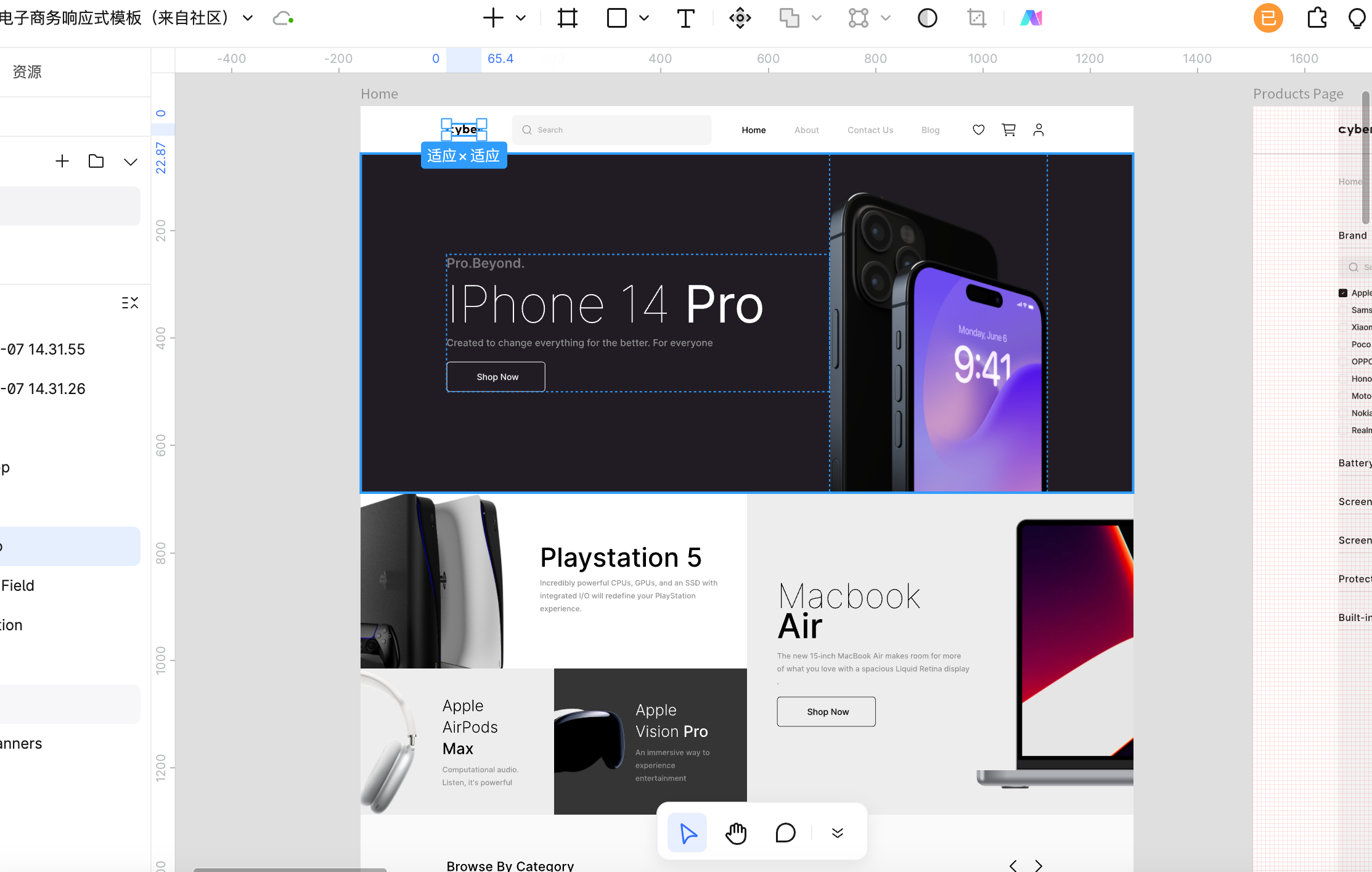Click the cloud sync status icon
This screenshot has width=1372, height=872.
click(283, 18)
